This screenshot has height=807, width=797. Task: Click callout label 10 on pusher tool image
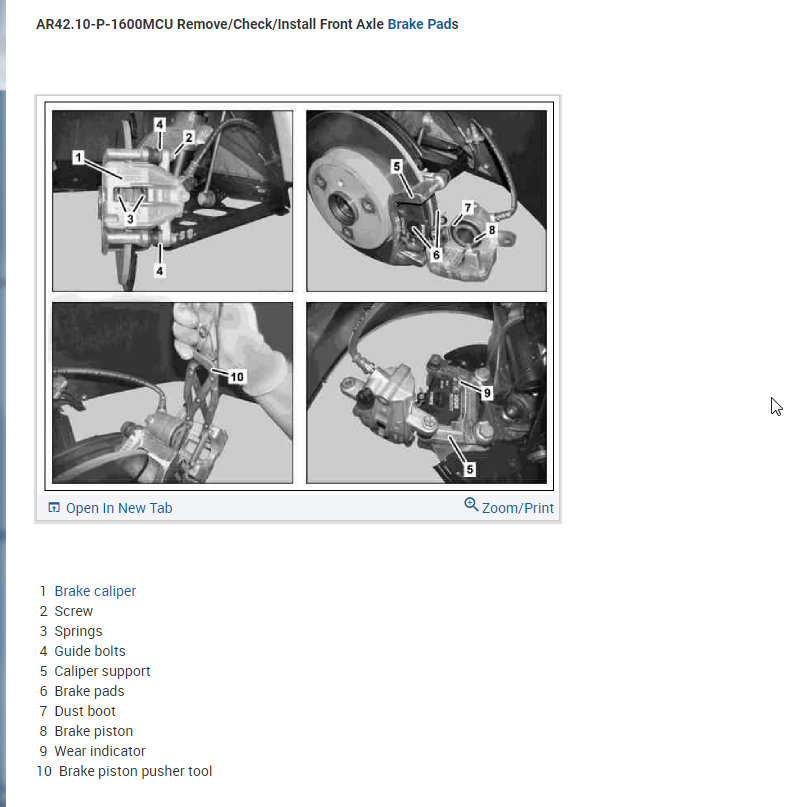tap(237, 377)
